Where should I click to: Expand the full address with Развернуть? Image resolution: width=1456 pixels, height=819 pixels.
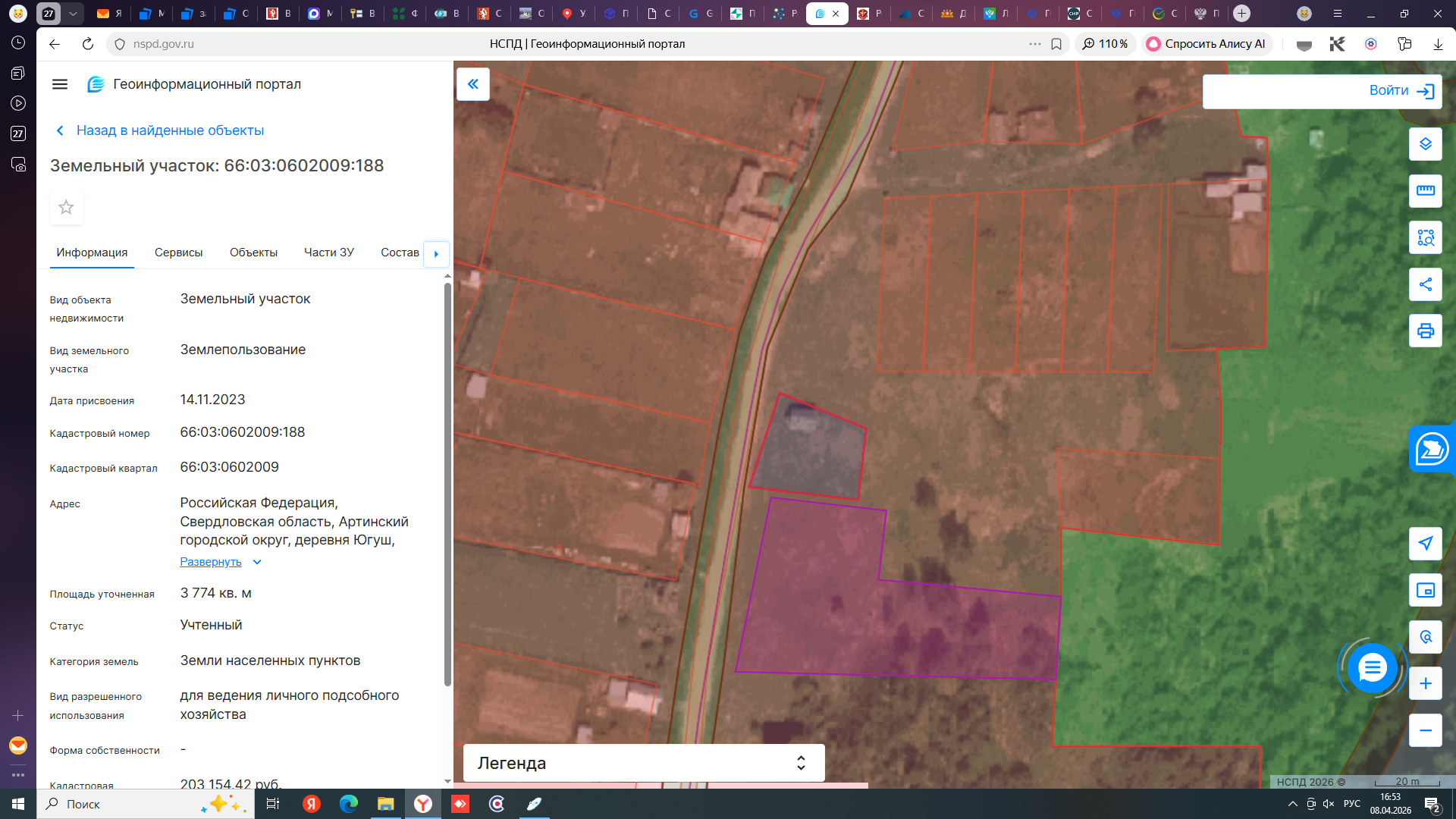point(211,562)
